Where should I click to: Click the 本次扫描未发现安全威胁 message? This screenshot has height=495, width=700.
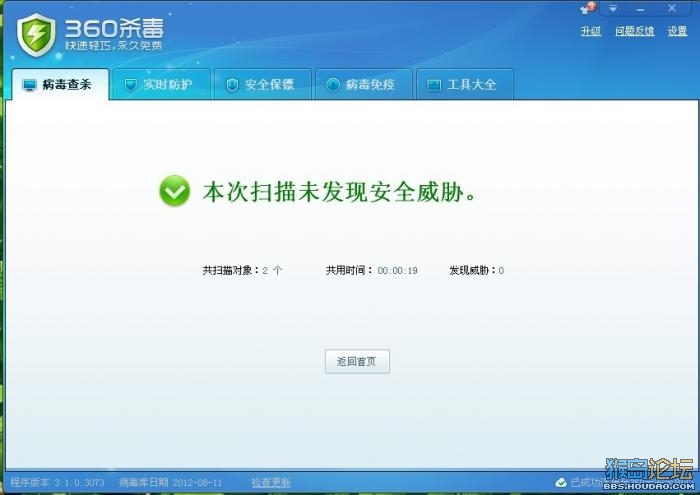[x=340, y=192]
